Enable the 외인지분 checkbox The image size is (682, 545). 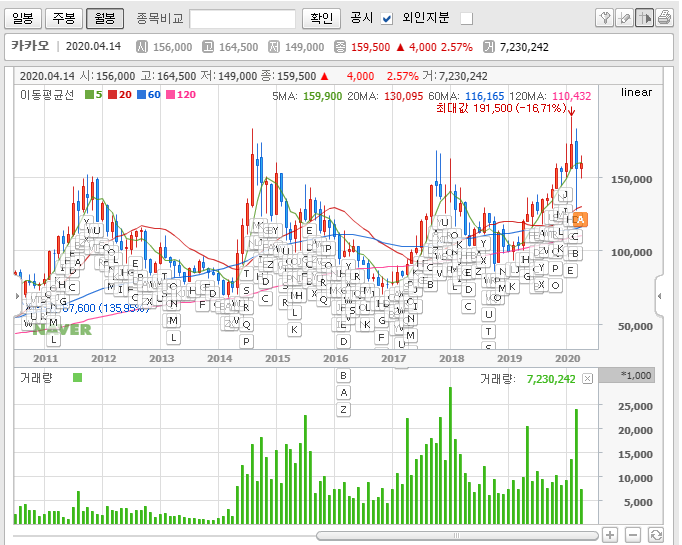click(x=467, y=19)
